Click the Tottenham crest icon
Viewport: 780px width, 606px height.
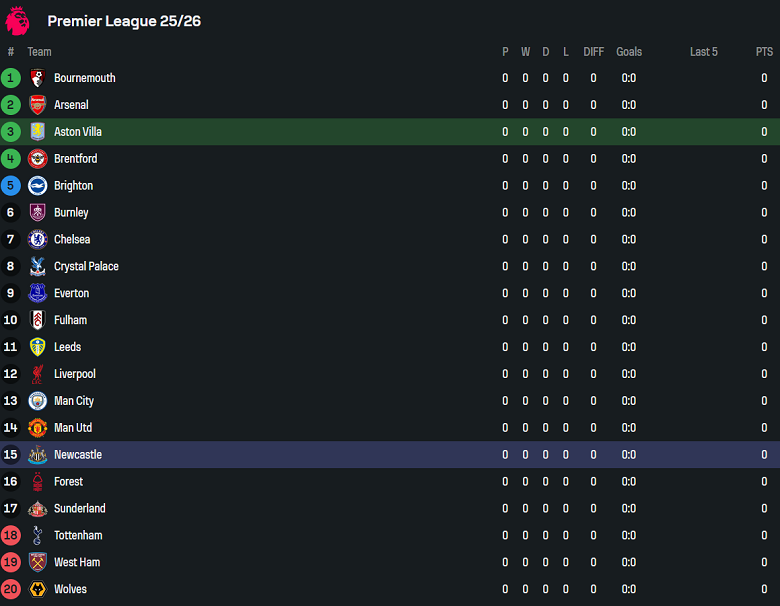[x=38, y=535]
